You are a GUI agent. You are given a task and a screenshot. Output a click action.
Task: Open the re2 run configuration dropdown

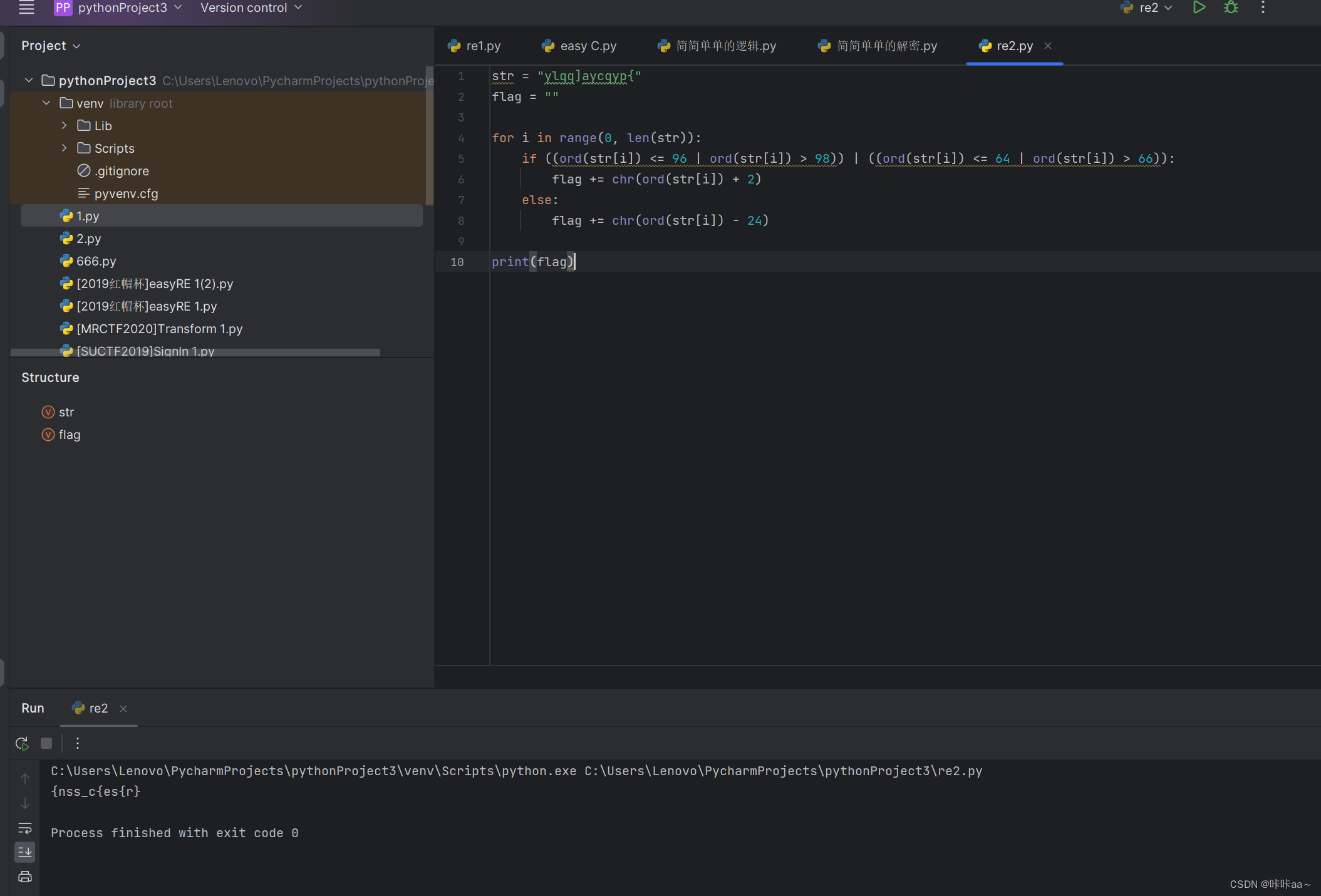[1146, 8]
